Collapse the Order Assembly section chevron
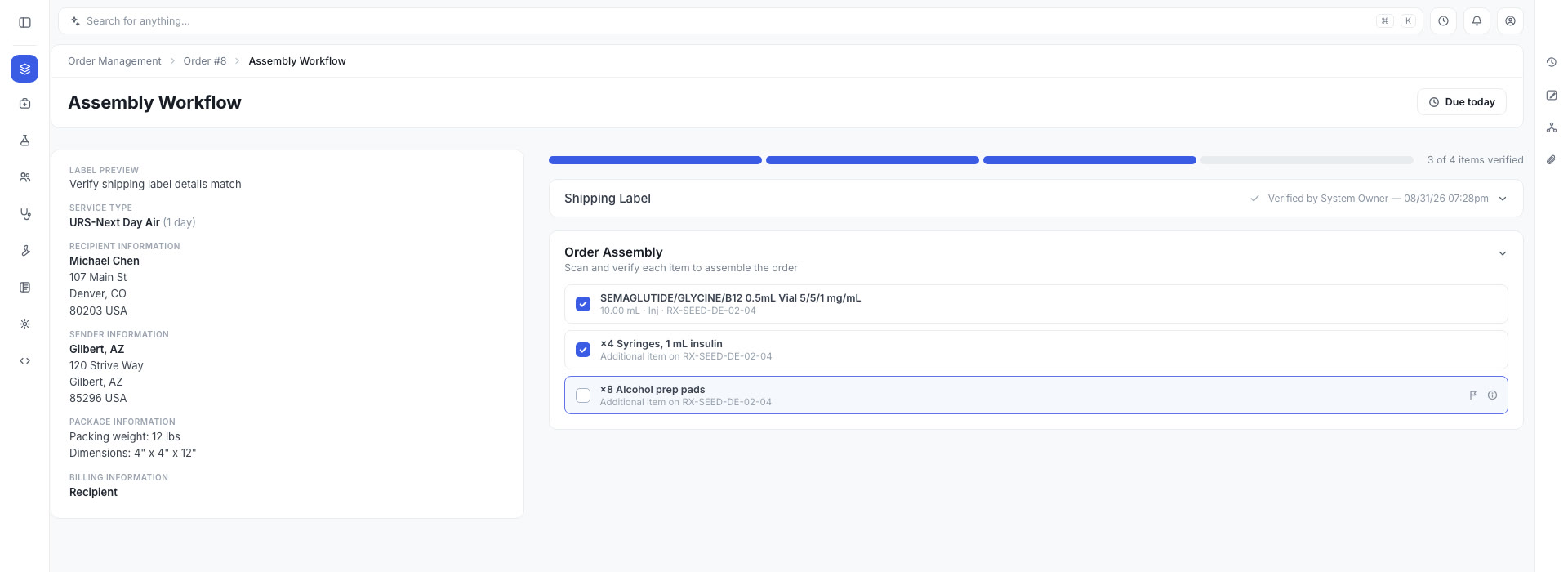The image size is (1568, 572). point(1503,253)
